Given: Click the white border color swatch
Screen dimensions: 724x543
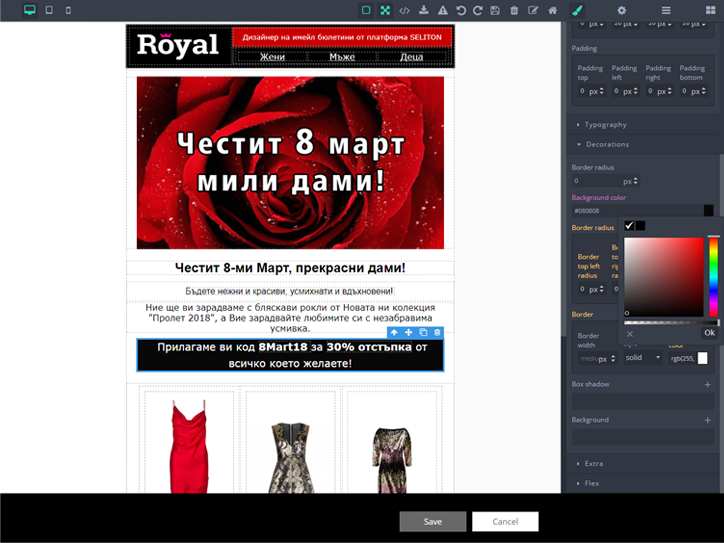Looking at the screenshot, I should 702,358.
